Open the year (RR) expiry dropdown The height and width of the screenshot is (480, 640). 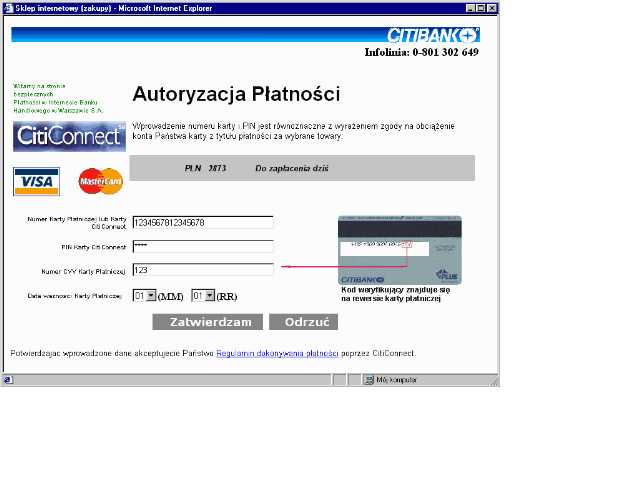[x=203, y=296]
